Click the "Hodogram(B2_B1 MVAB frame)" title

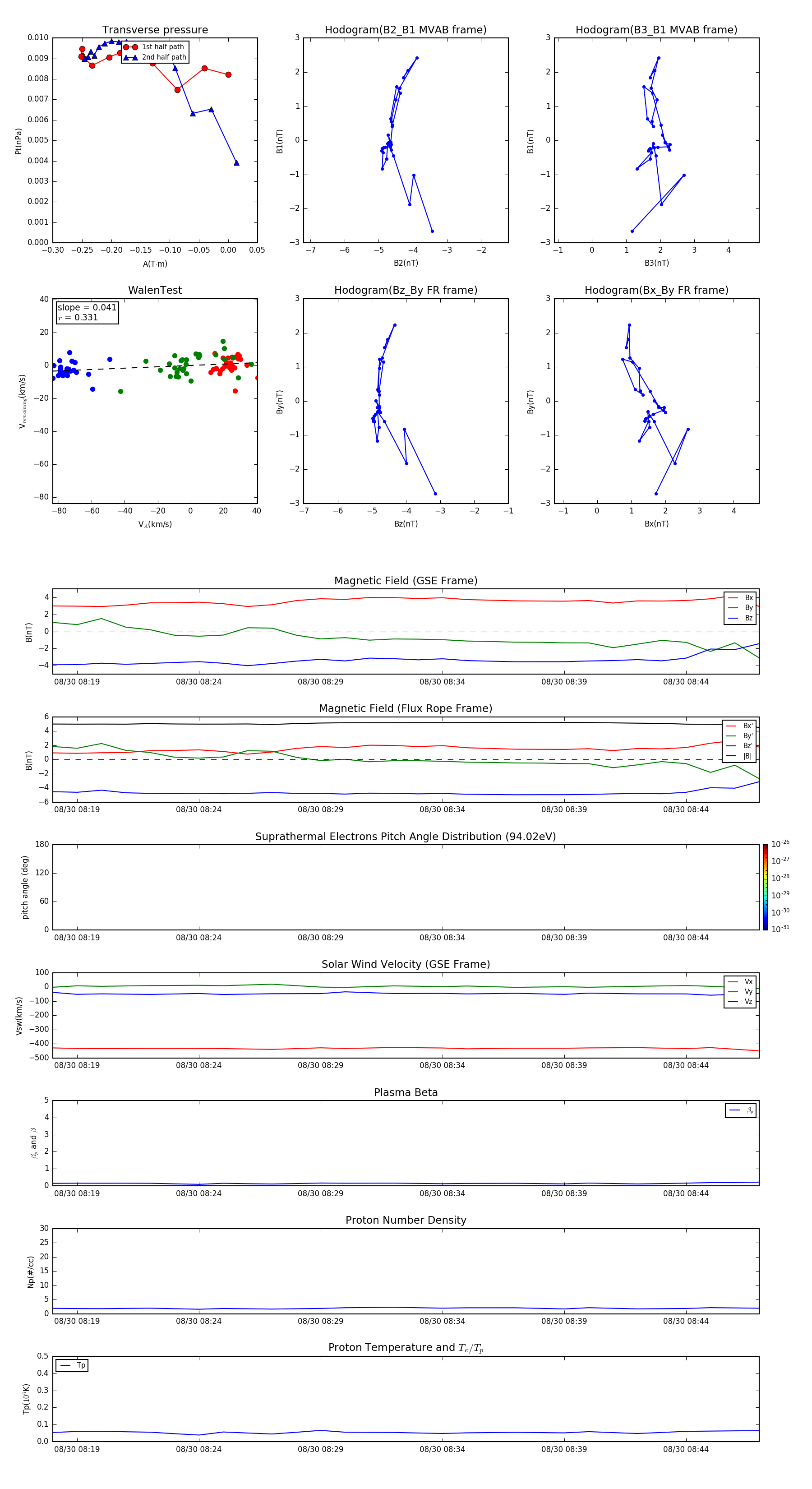[x=406, y=30]
